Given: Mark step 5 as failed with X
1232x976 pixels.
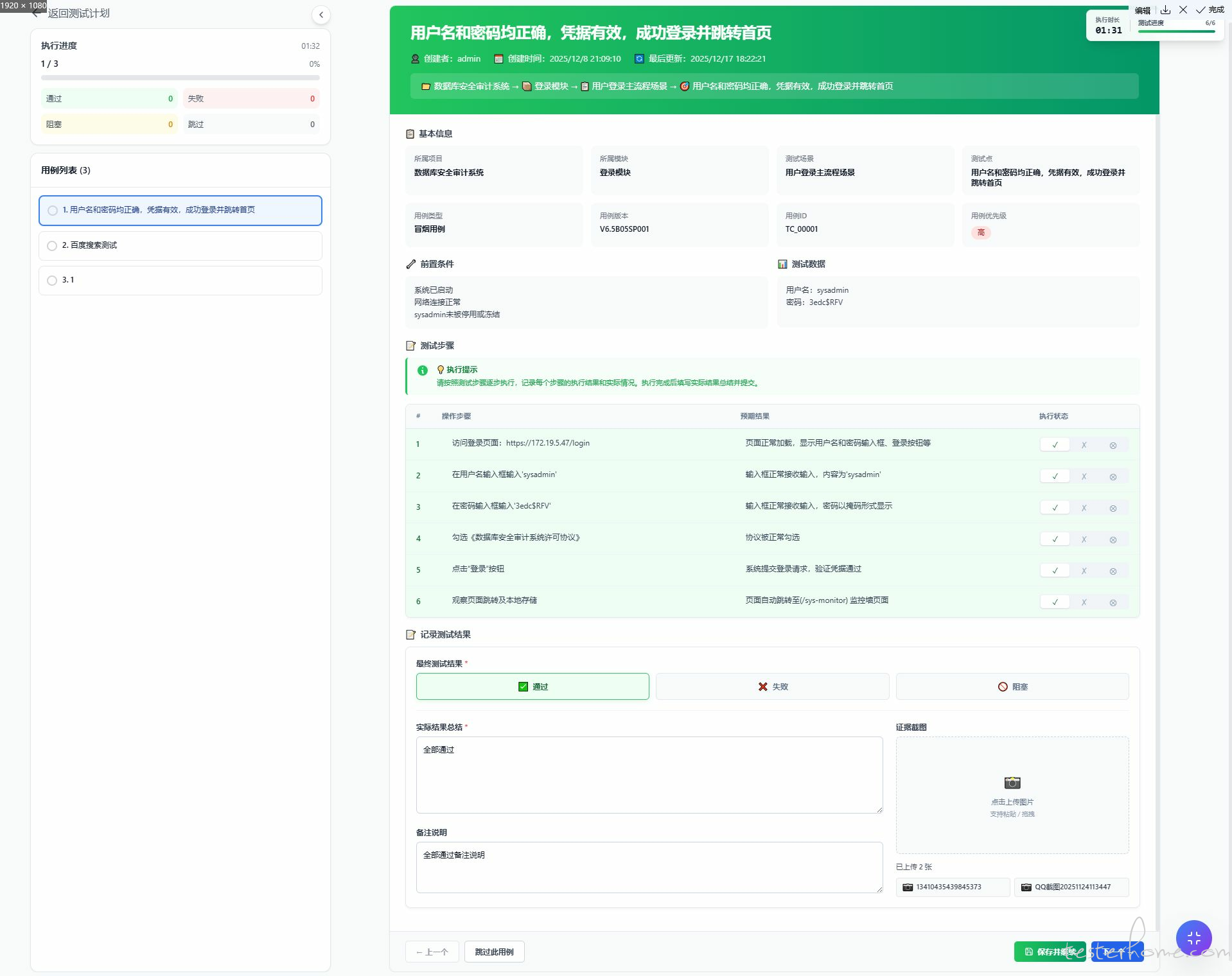Looking at the screenshot, I should [1084, 571].
